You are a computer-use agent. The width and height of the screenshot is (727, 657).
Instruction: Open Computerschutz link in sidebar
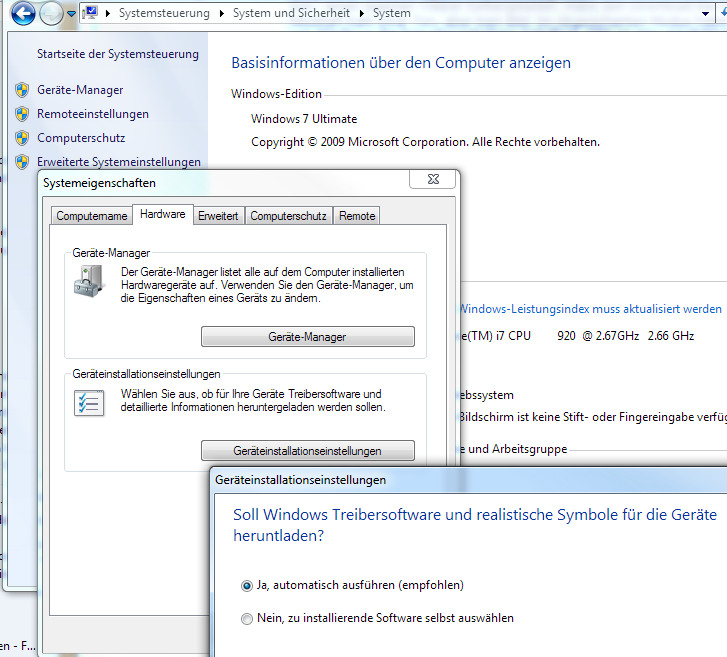81,138
